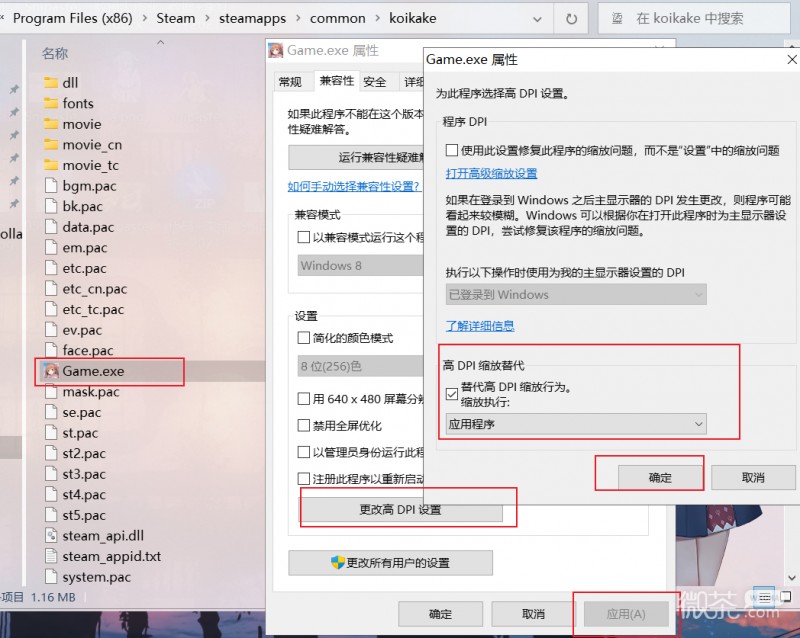The image size is (800, 638).
Task: Click the 更改高 DPI 设置 button
Action: tap(401, 509)
